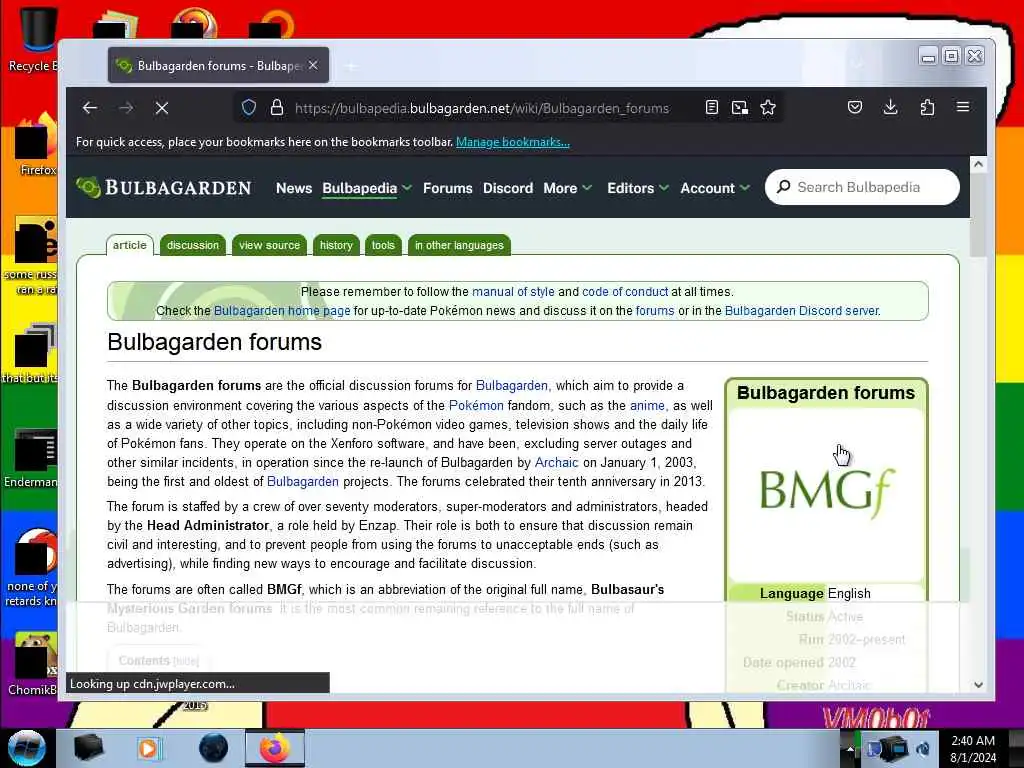Click the page scrollbar up arrow
Screen dimensions: 1024x768
(978, 164)
